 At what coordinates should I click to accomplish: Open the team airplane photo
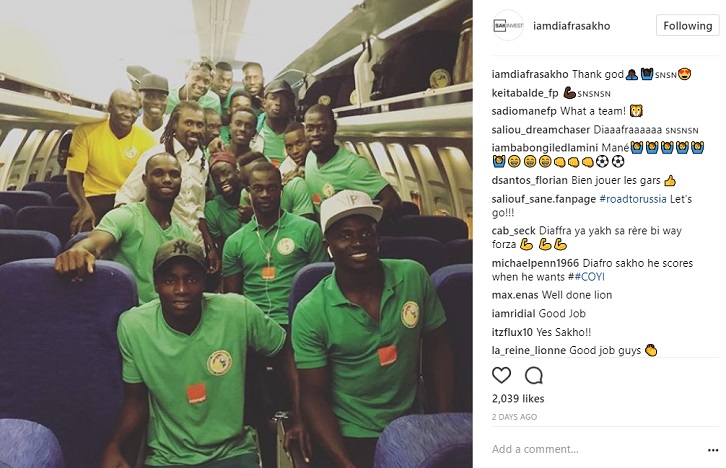(x=236, y=234)
